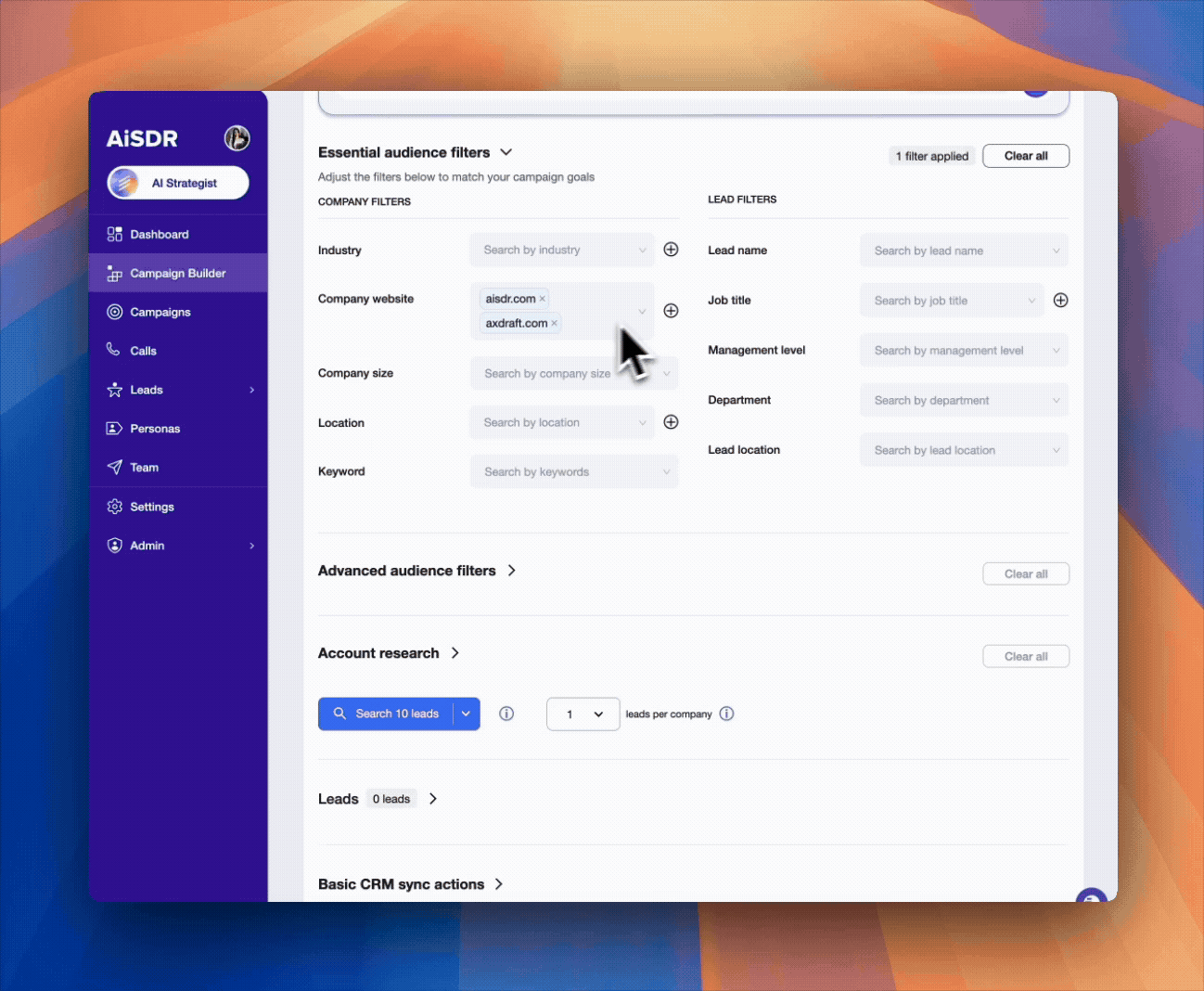
Task: Click the Search 10 leads button
Action: coord(387,714)
